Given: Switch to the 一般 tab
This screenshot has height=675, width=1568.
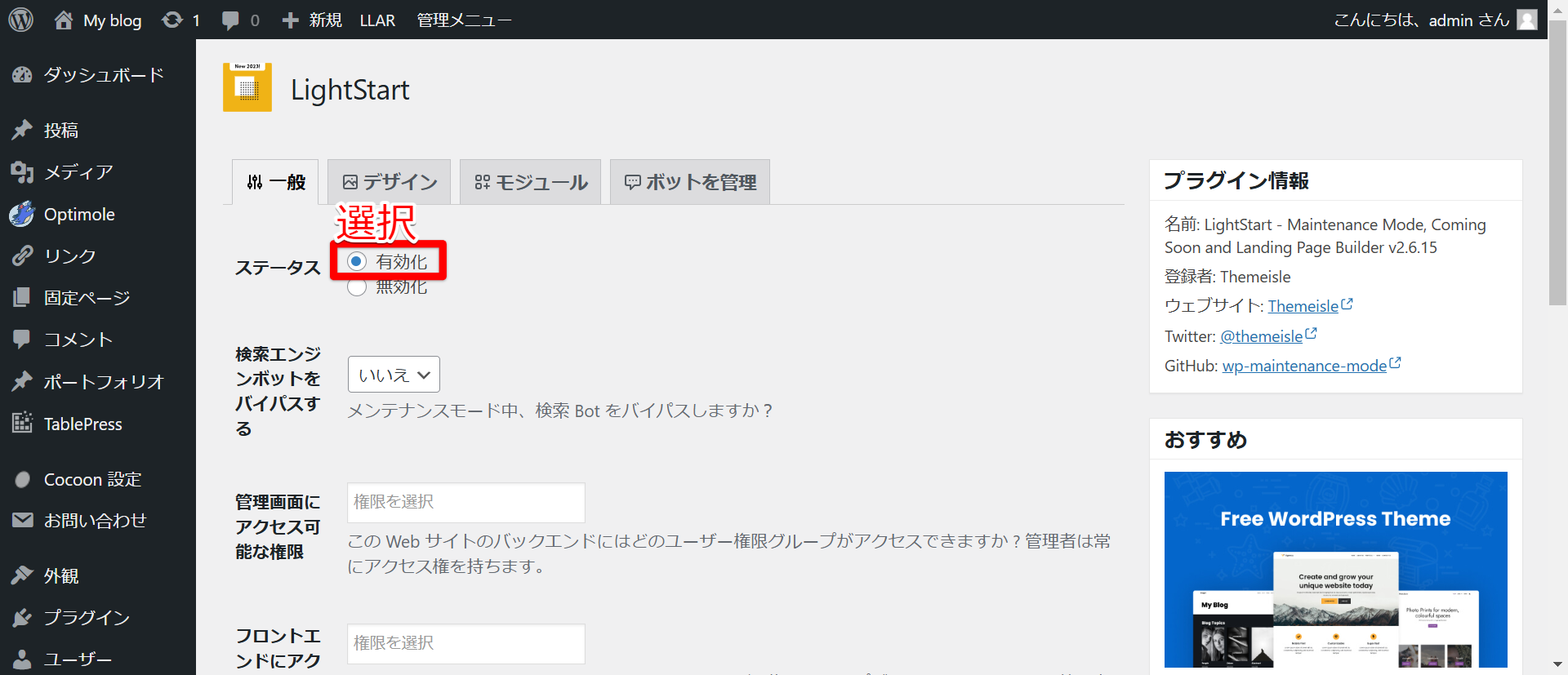Looking at the screenshot, I should point(275,182).
